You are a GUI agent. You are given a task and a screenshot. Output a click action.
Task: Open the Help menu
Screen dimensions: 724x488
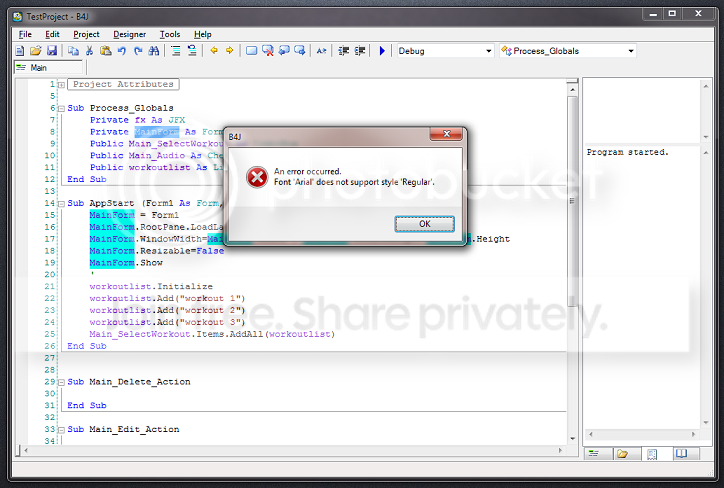click(x=203, y=34)
